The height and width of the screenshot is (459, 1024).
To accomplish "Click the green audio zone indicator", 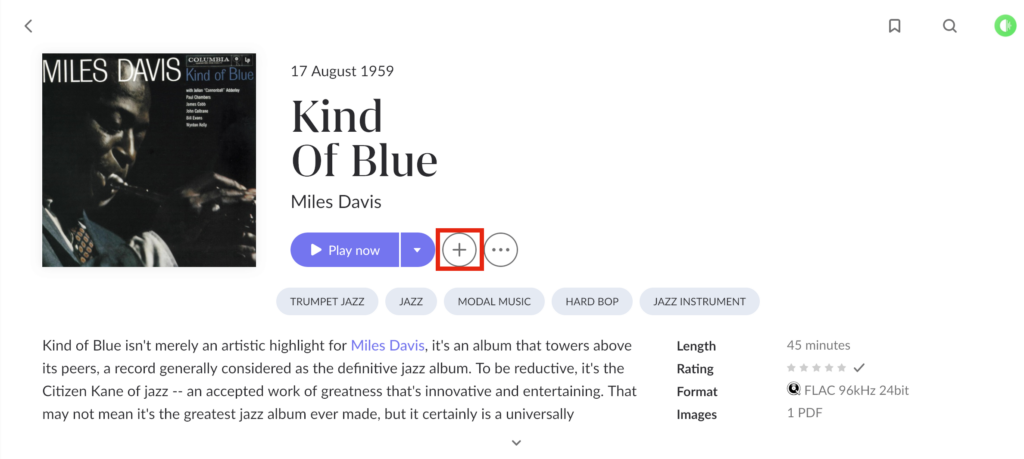I will 1005,26.
